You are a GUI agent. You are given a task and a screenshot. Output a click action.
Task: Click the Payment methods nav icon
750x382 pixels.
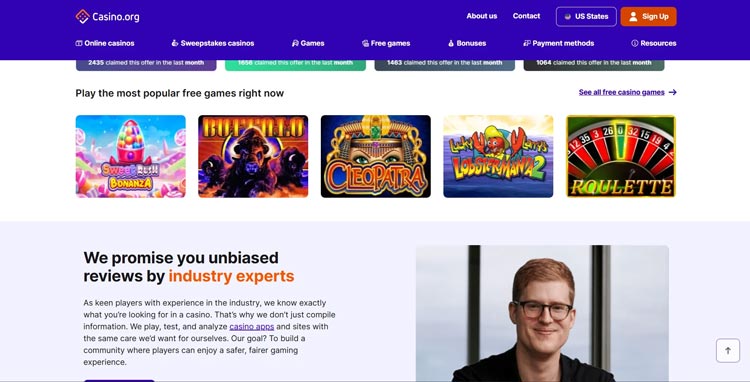pos(527,43)
